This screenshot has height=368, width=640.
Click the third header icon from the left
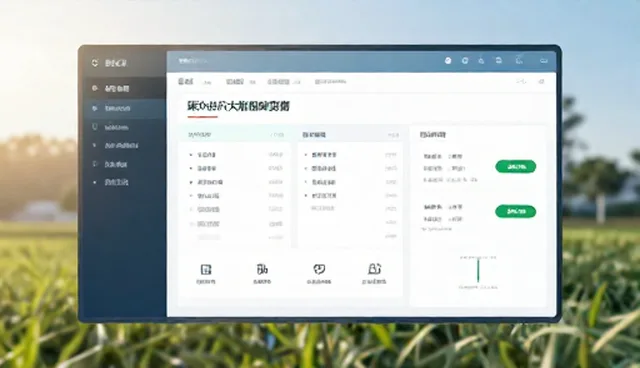point(481,60)
